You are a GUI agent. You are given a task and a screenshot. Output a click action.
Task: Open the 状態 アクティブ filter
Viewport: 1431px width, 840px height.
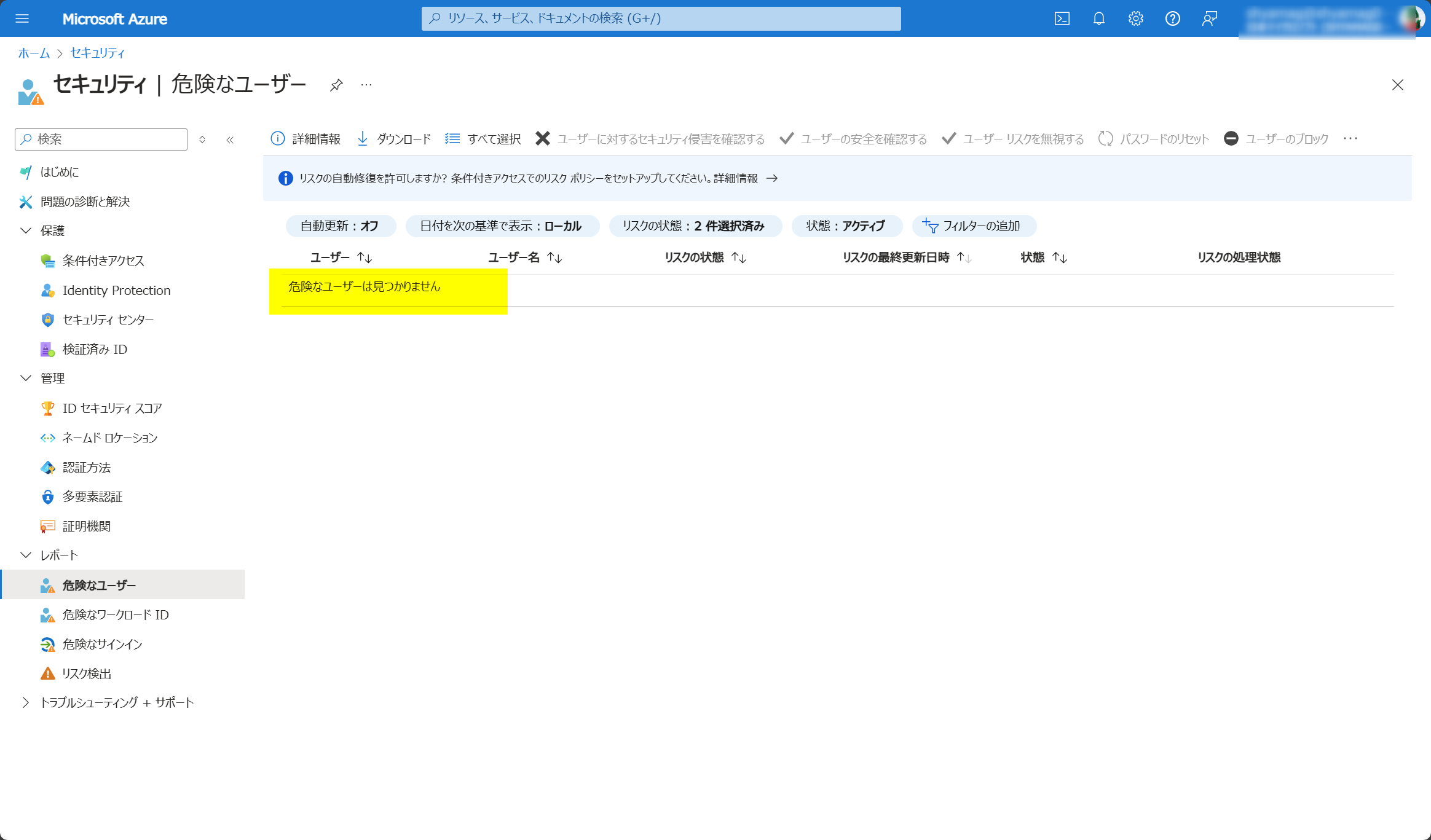(x=846, y=226)
